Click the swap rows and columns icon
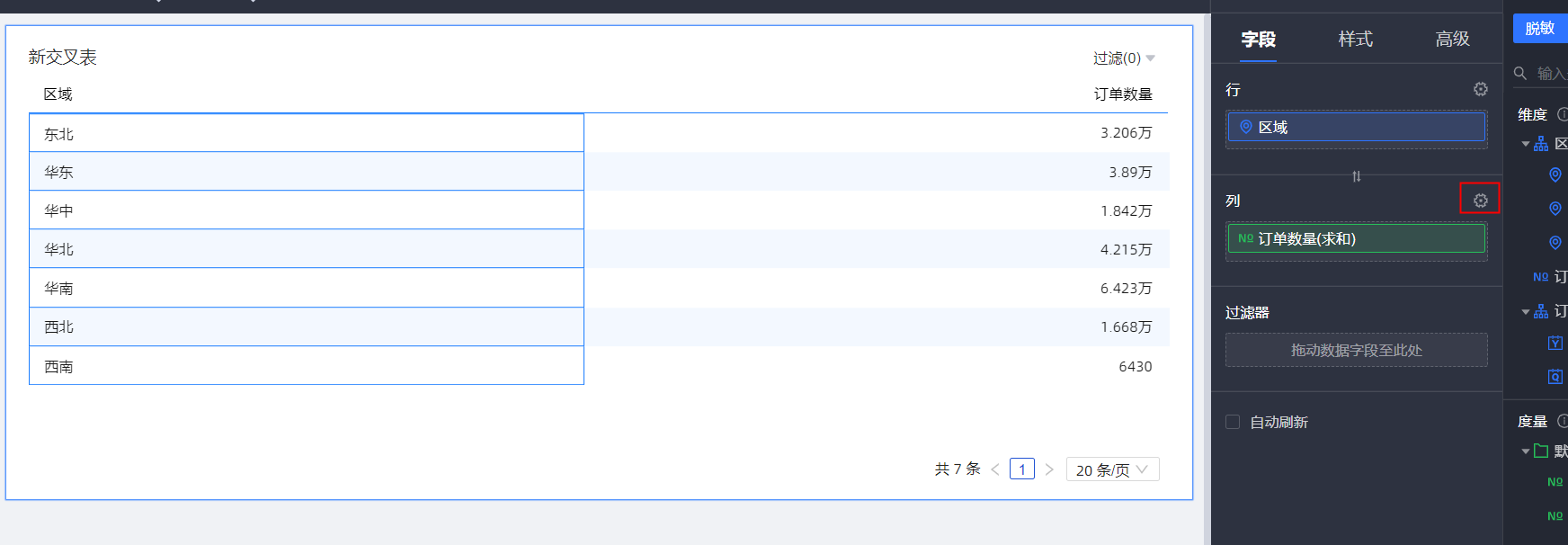1568x545 pixels. (x=1356, y=176)
